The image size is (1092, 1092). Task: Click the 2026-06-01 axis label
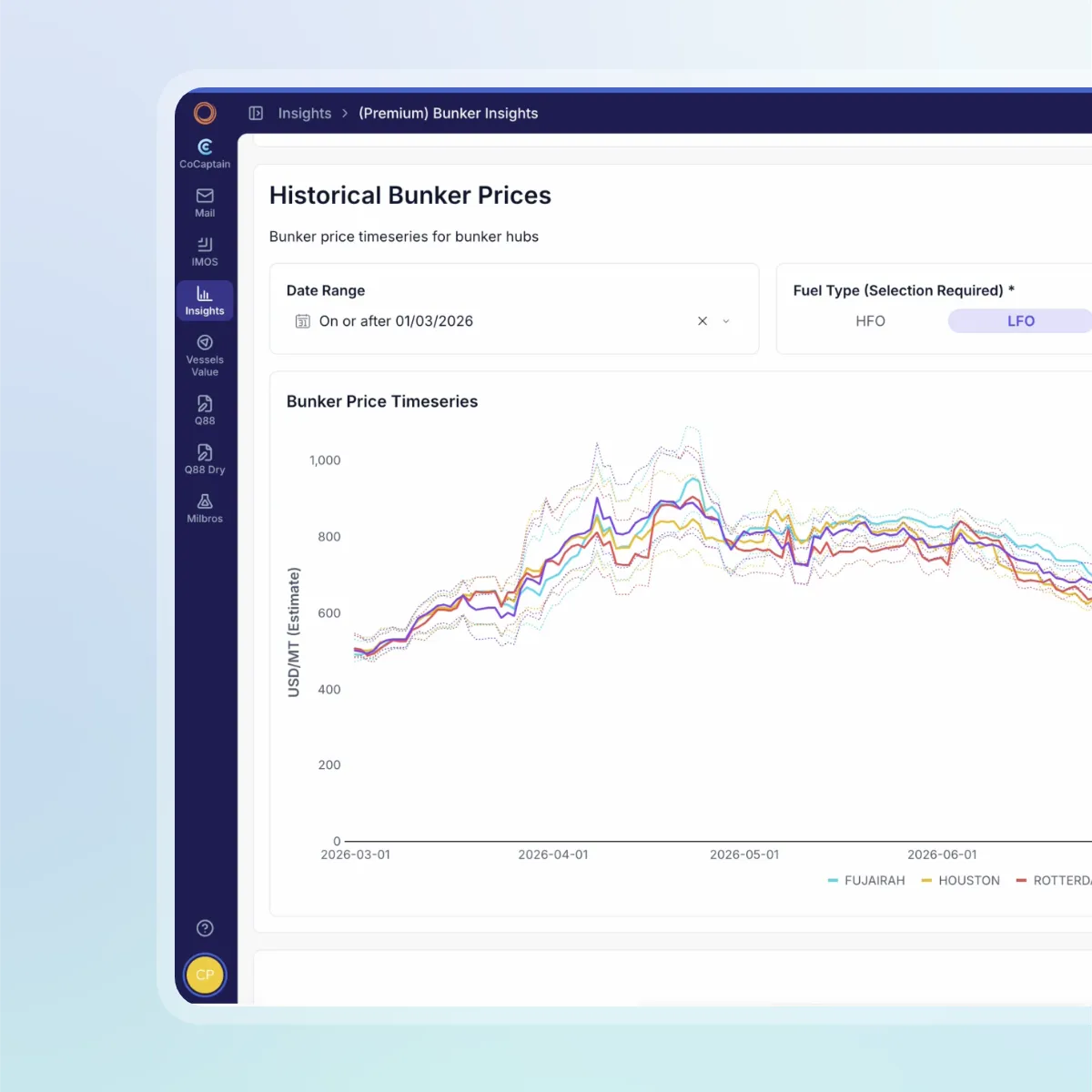pyautogui.click(x=942, y=854)
